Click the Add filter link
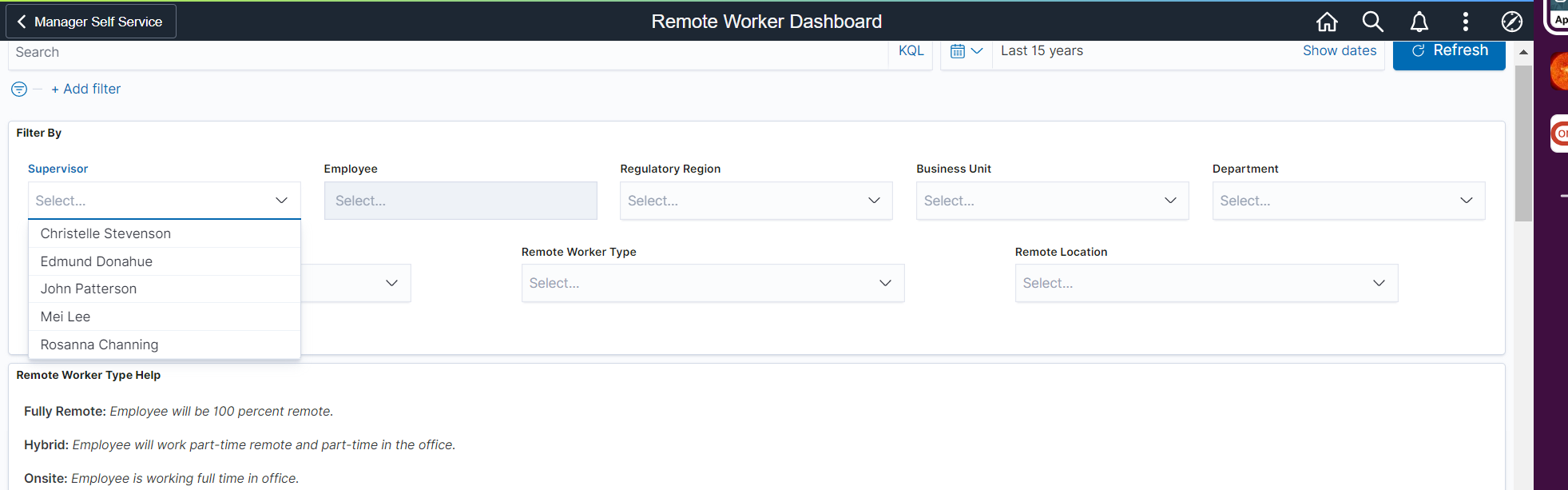 [x=86, y=89]
